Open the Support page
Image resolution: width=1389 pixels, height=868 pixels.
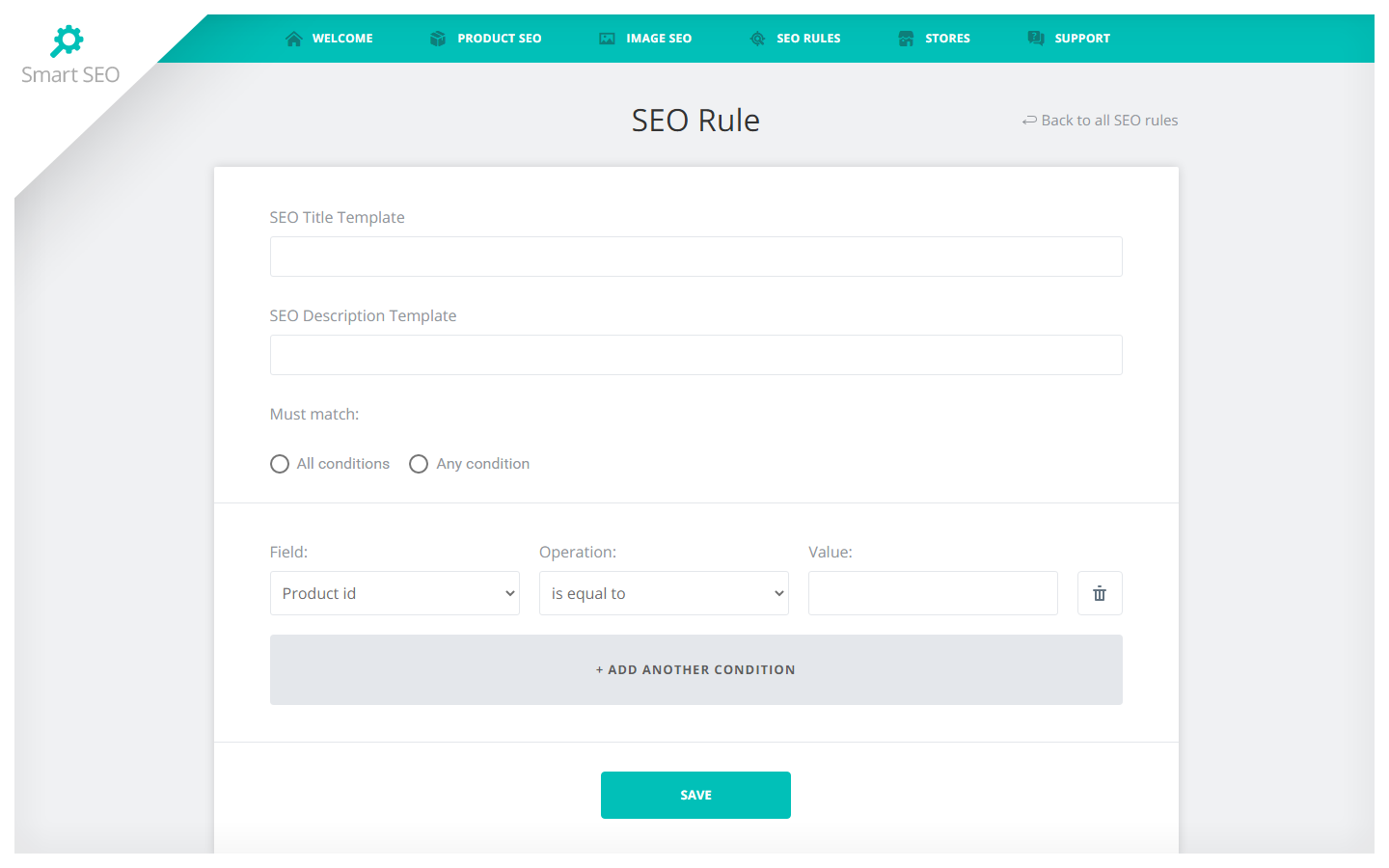[1069, 39]
